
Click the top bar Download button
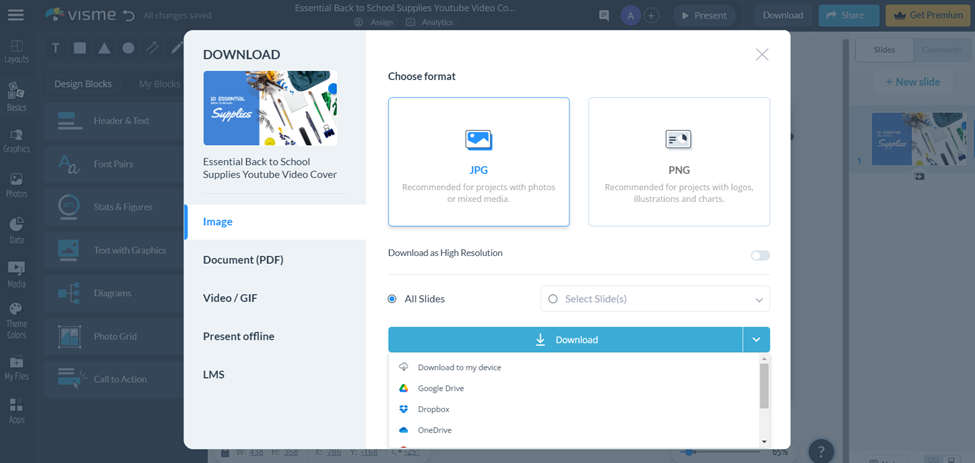(x=783, y=16)
